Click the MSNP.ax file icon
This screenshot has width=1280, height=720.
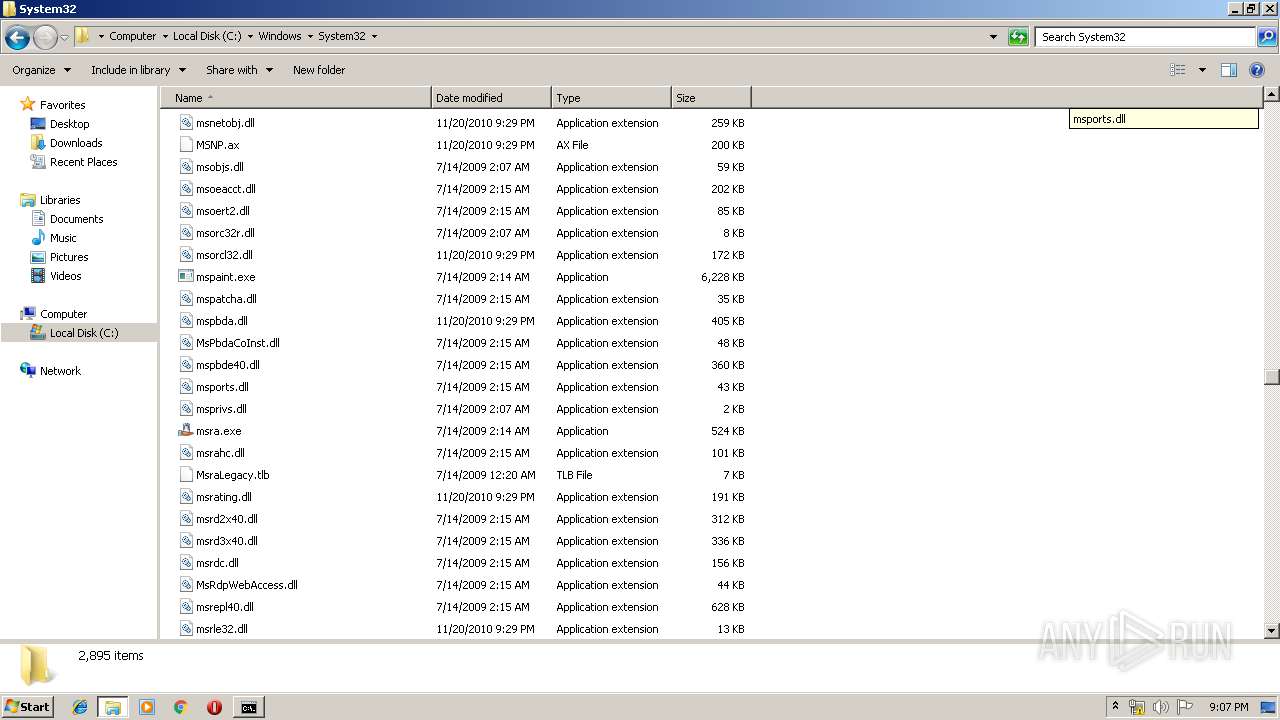tap(185, 145)
